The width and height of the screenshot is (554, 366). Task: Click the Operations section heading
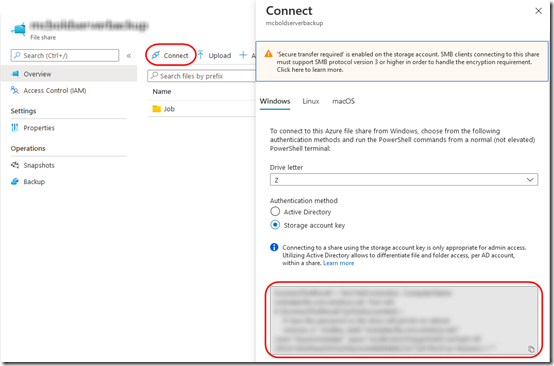point(28,148)
